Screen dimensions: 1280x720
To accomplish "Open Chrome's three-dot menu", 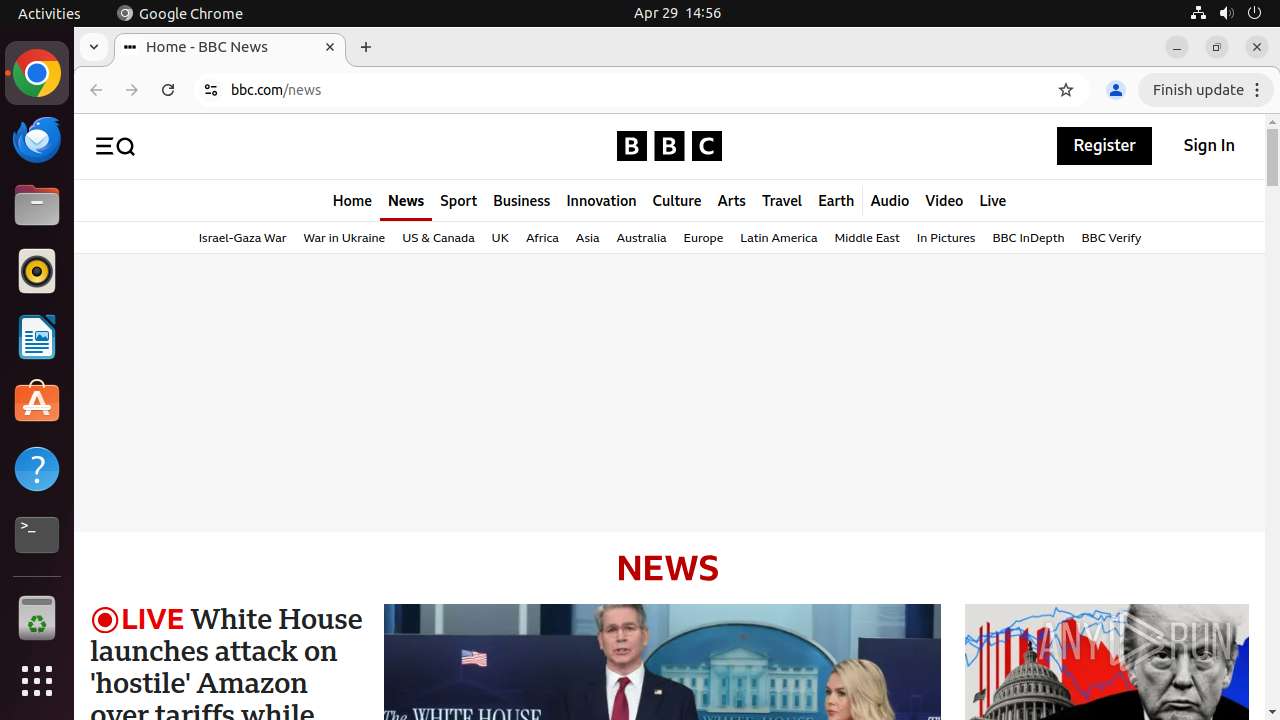I will point(1258,90).
